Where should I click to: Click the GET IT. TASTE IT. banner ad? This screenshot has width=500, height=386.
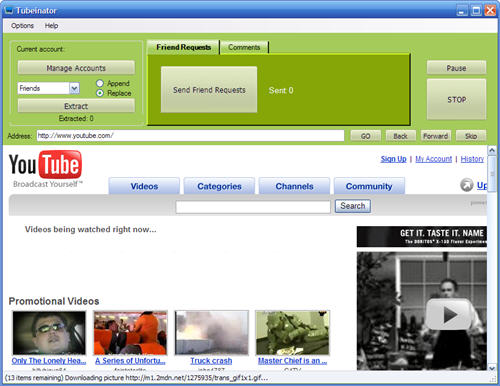coord(422,237)
